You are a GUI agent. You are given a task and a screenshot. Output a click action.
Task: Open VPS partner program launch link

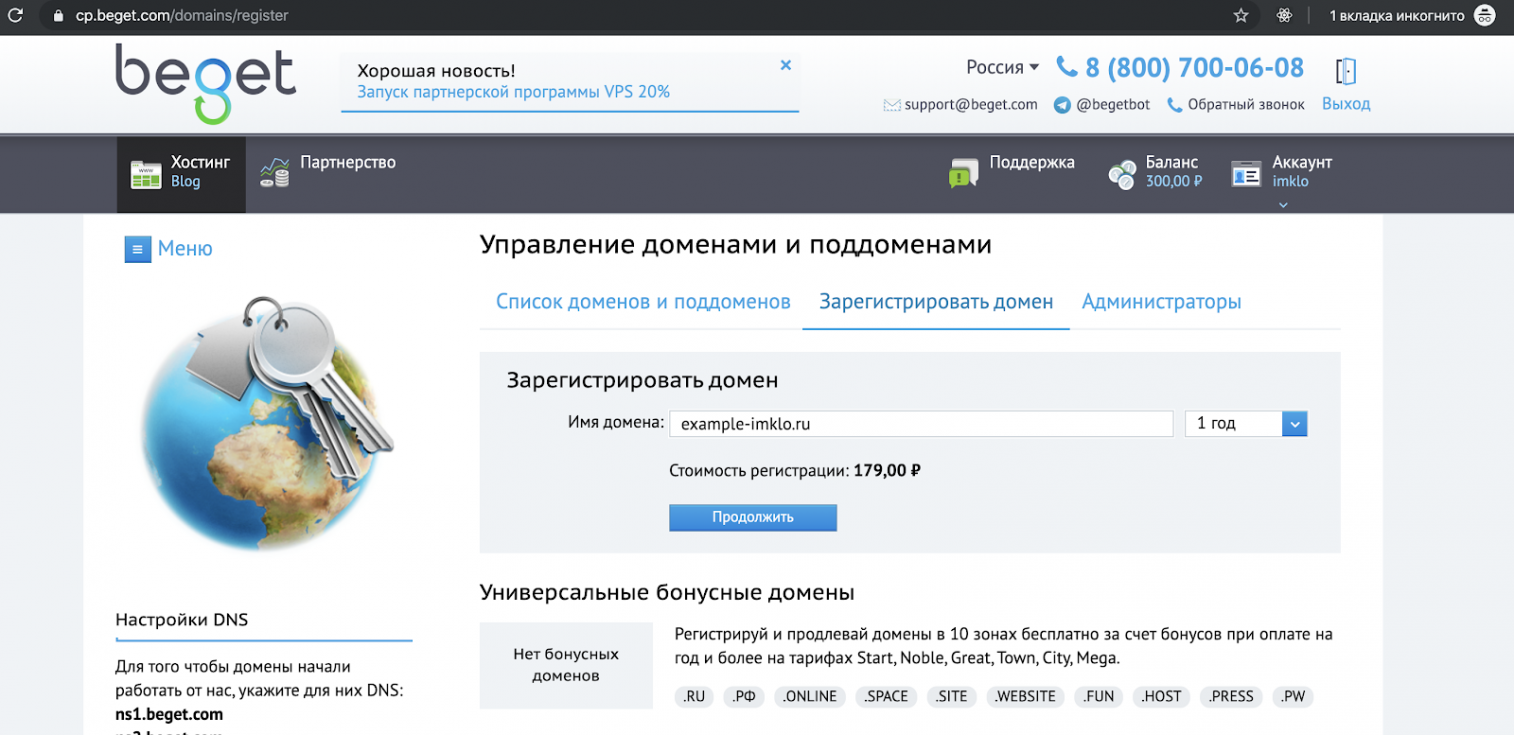(x=513, y=92)
